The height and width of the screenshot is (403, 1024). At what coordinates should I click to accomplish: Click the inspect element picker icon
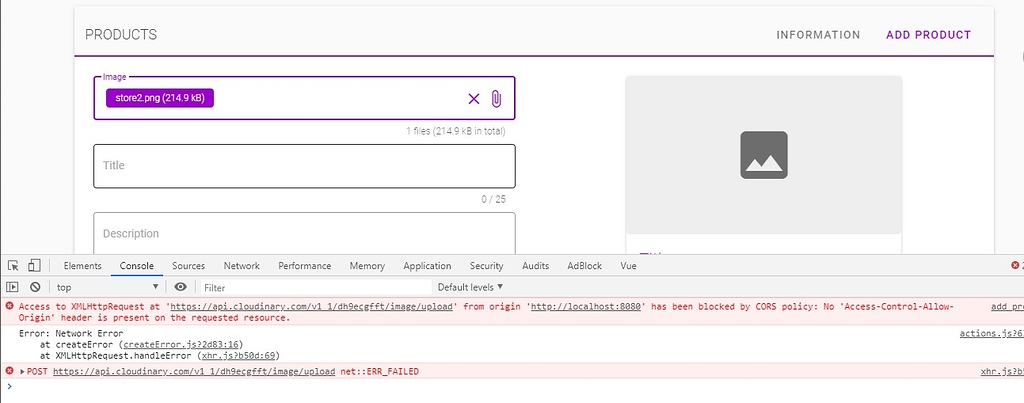(13, 266)
